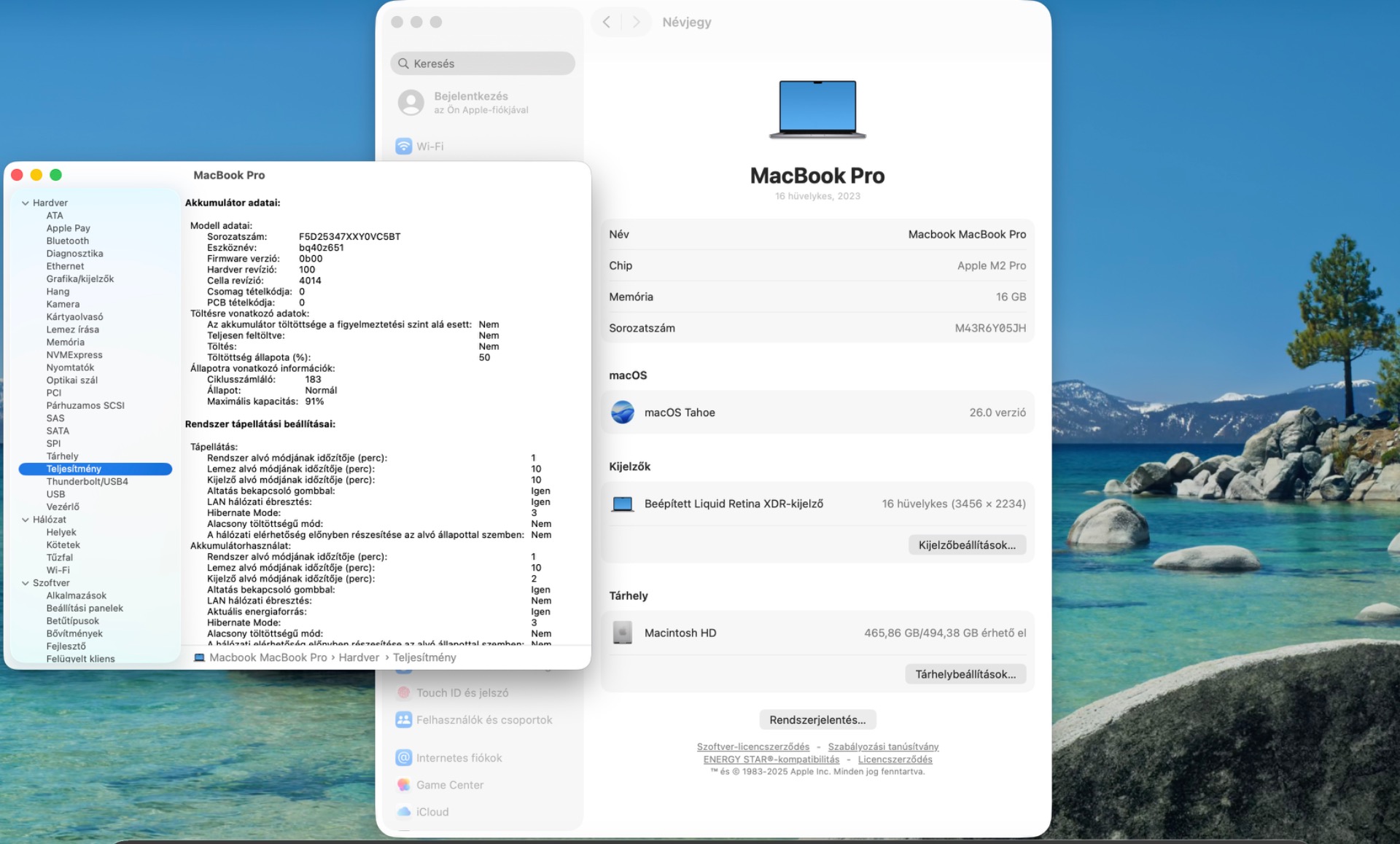Screen dimensions: 1400x844
Task: Open the ENERGY STAR-kompatibilitás link
Action: pos(771,759)
